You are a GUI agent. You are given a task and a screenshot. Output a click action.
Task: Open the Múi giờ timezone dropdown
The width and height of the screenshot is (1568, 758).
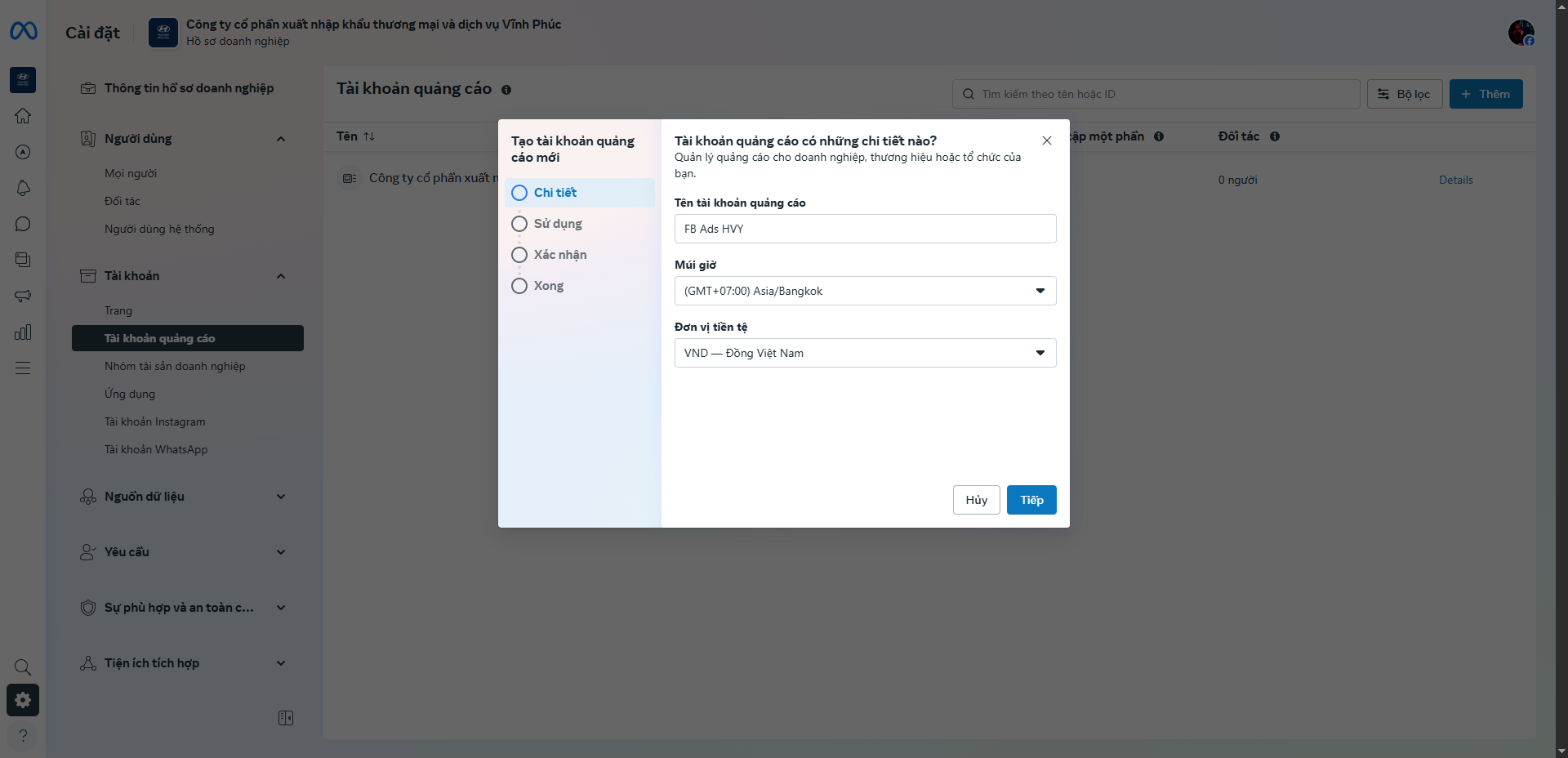[865, 291]
